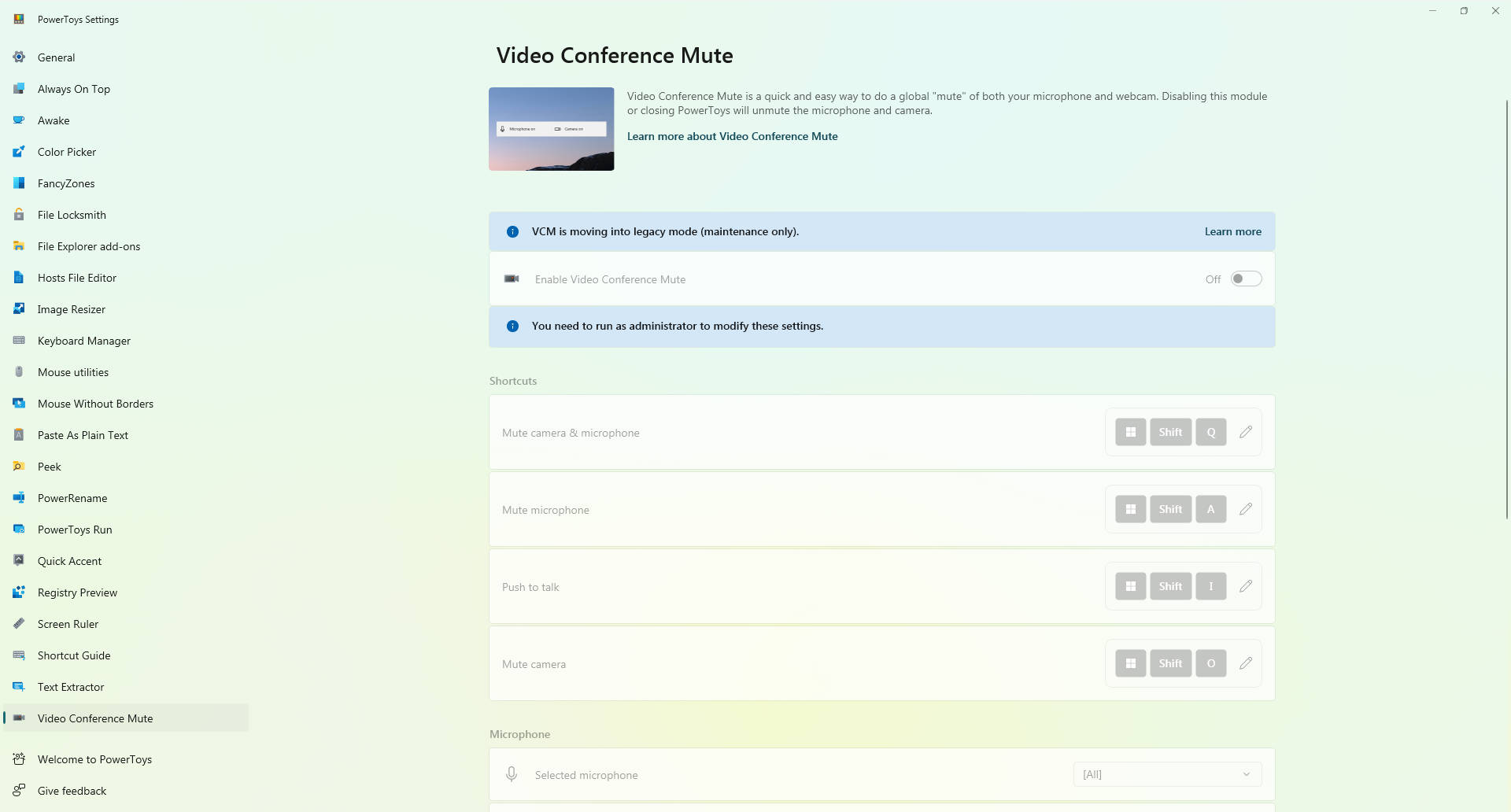Click the Video Conference Mute preview thumbnail

click(551, 129)
